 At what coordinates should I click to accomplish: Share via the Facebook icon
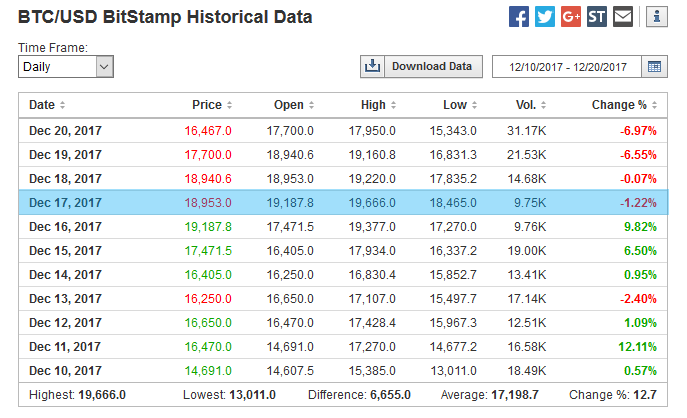[519, 17]
